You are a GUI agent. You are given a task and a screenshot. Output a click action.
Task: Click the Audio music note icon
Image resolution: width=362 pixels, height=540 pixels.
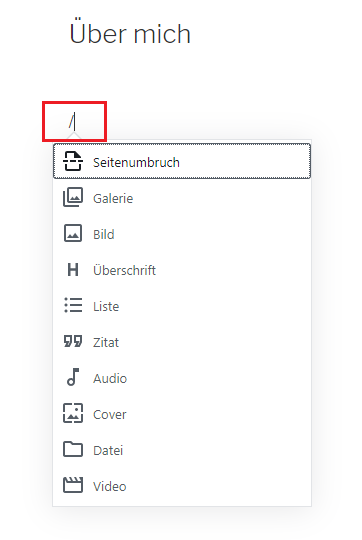click(x=73, y=377)
